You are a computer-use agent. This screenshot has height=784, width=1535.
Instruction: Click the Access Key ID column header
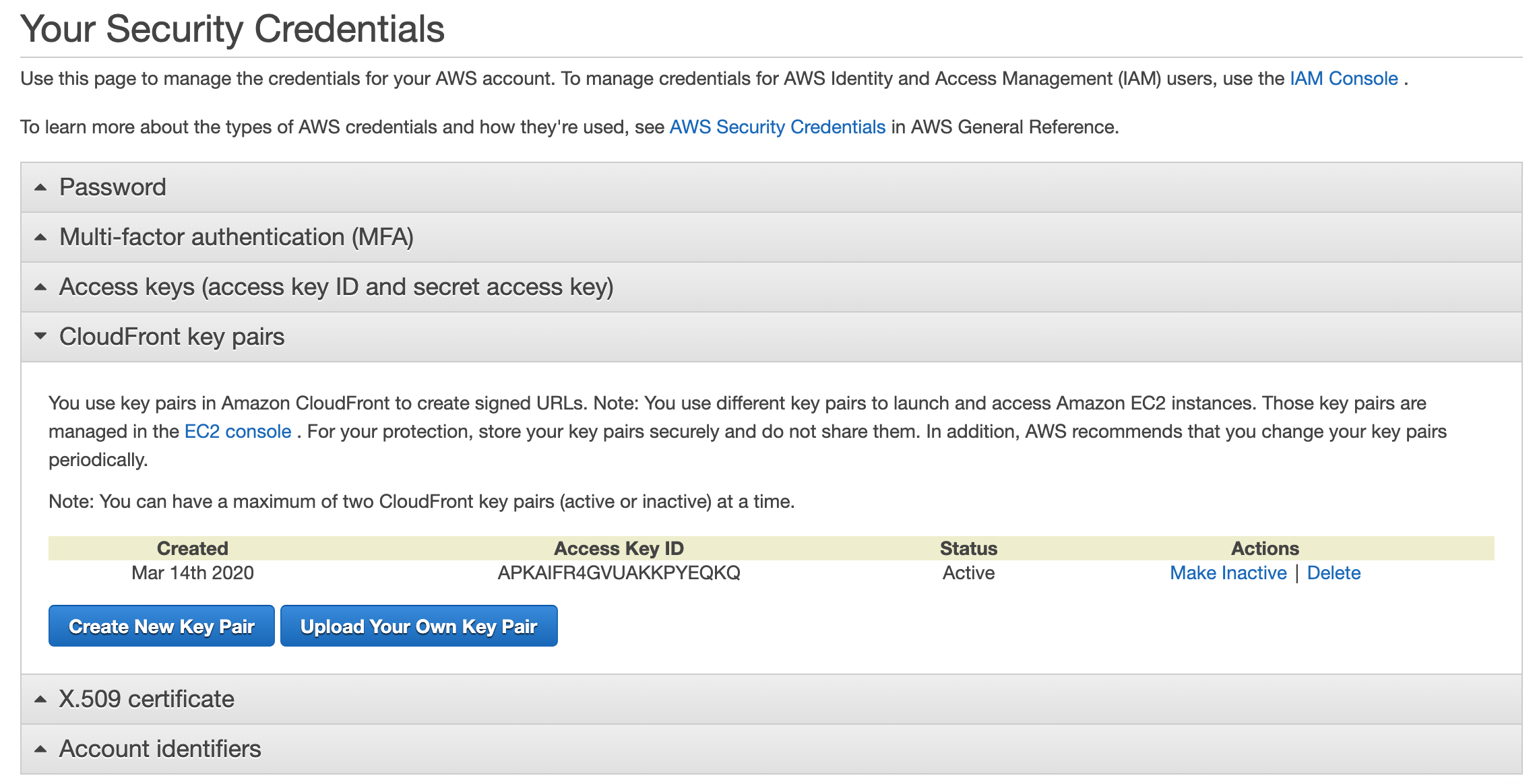[619, 548]
